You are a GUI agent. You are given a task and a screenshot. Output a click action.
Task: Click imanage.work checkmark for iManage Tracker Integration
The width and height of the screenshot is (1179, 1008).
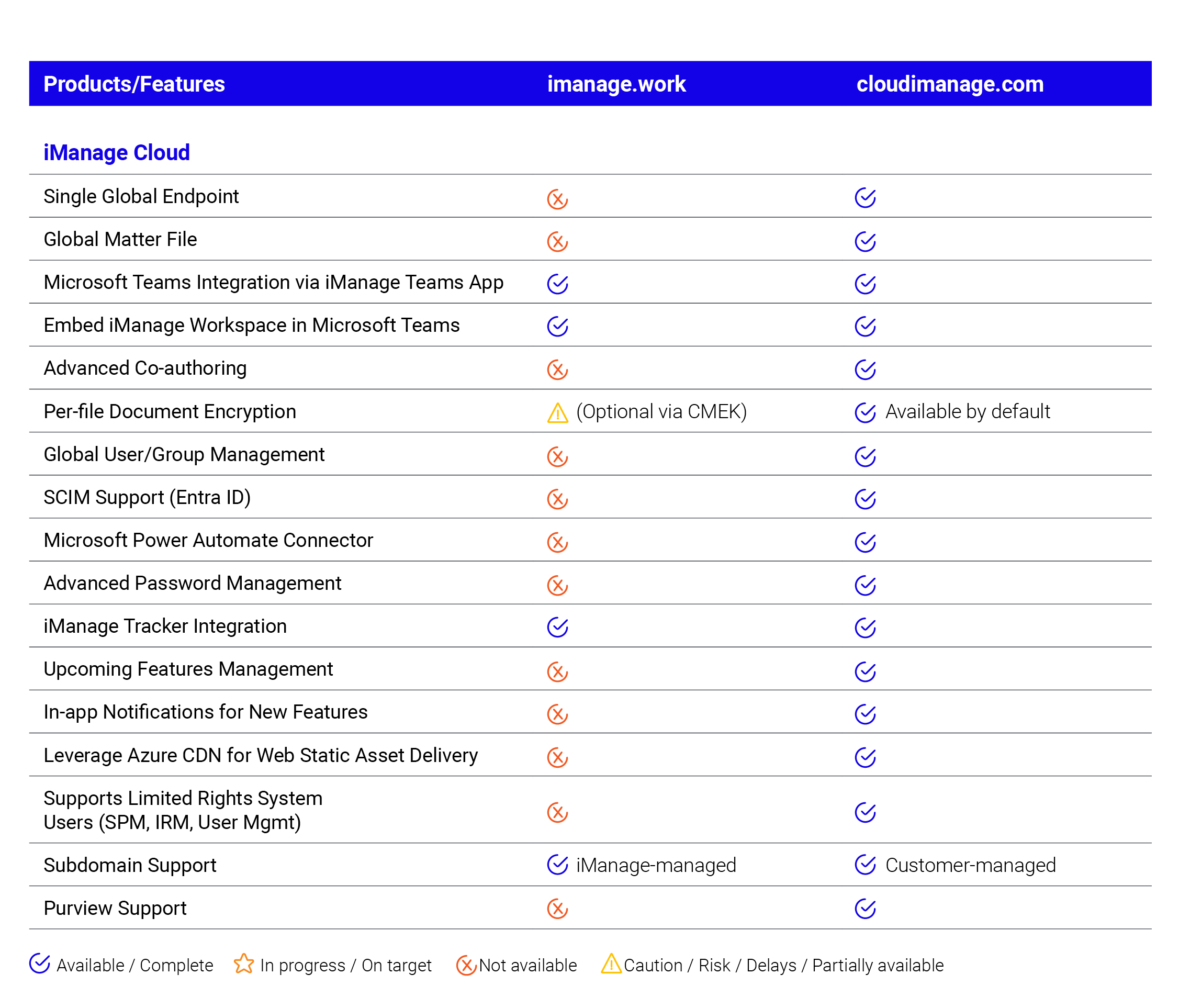point(557,626)
